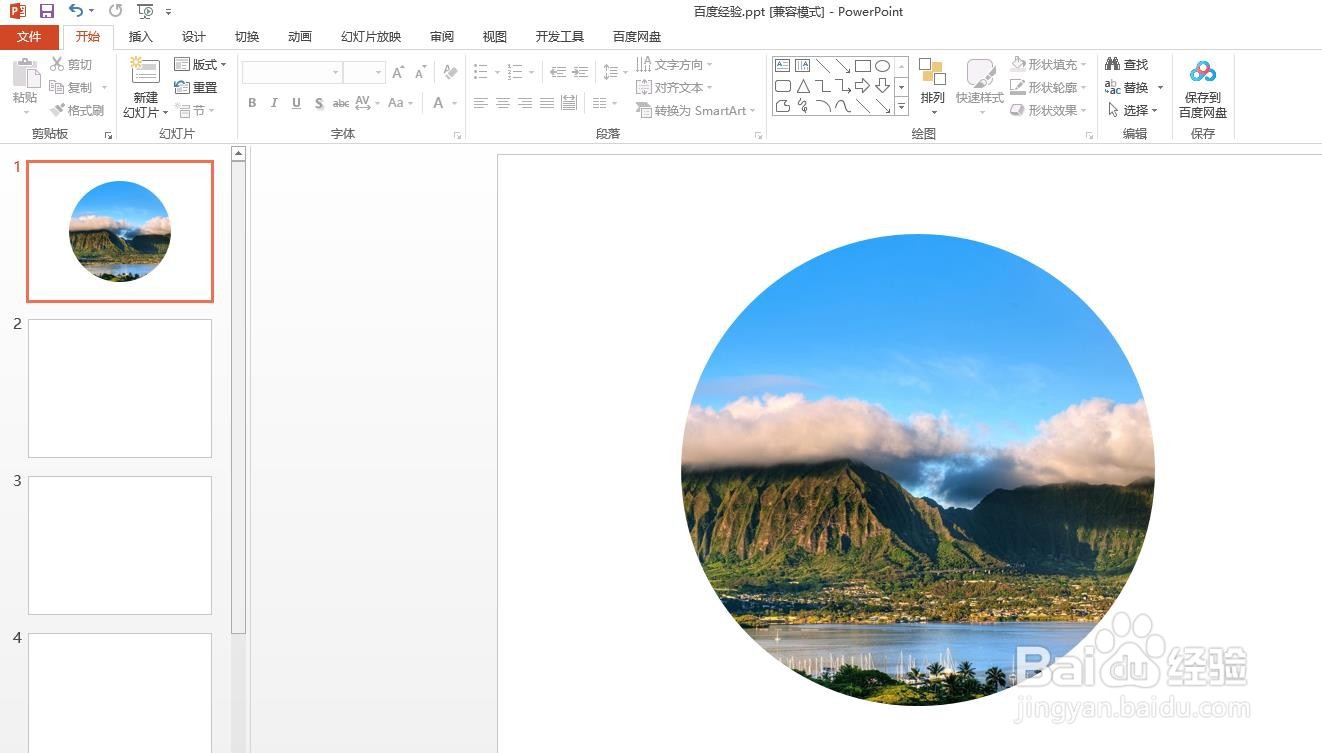Align text left
The image size is (1322, 753).
click(x=481, y=103)
